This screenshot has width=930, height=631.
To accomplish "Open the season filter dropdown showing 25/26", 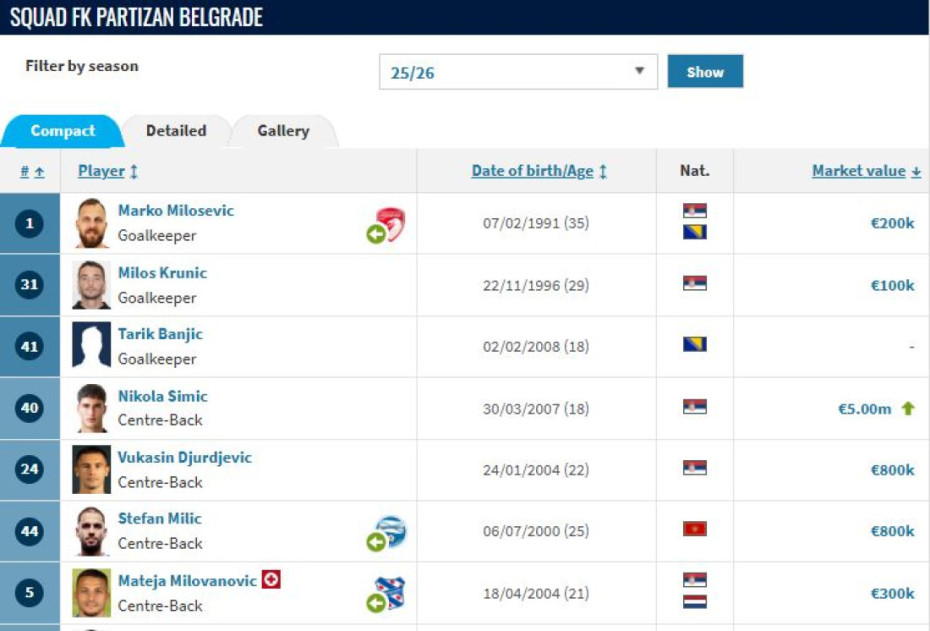I will (517, 72).
